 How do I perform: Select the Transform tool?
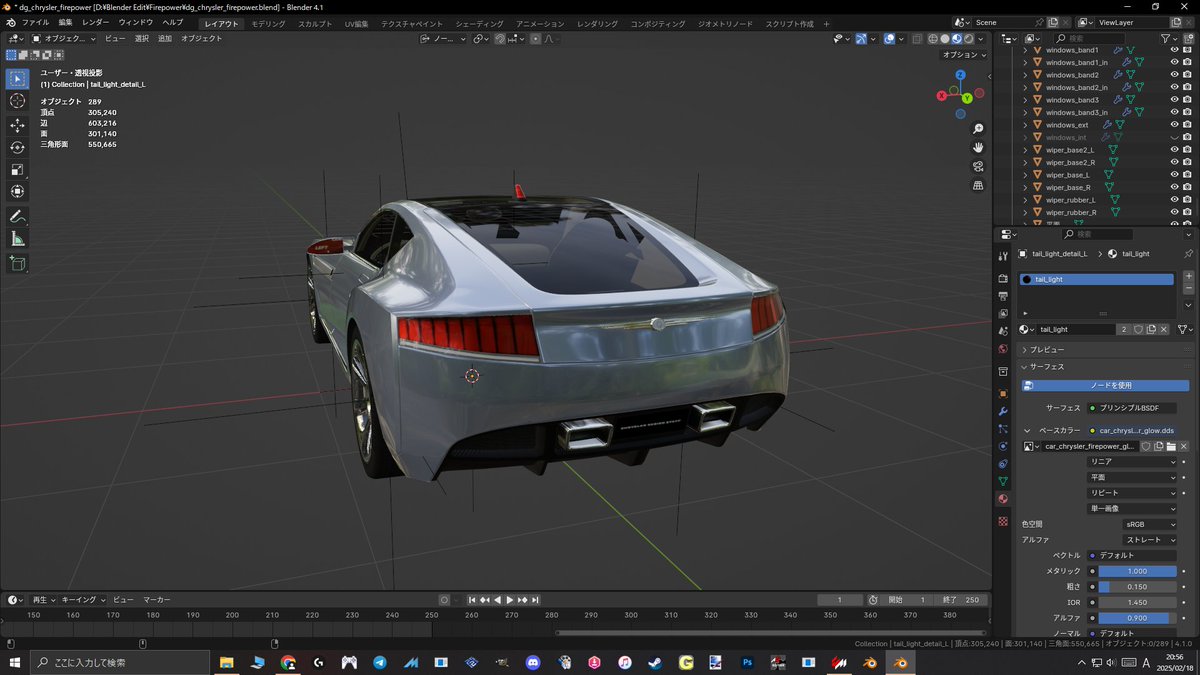(18, 192)
